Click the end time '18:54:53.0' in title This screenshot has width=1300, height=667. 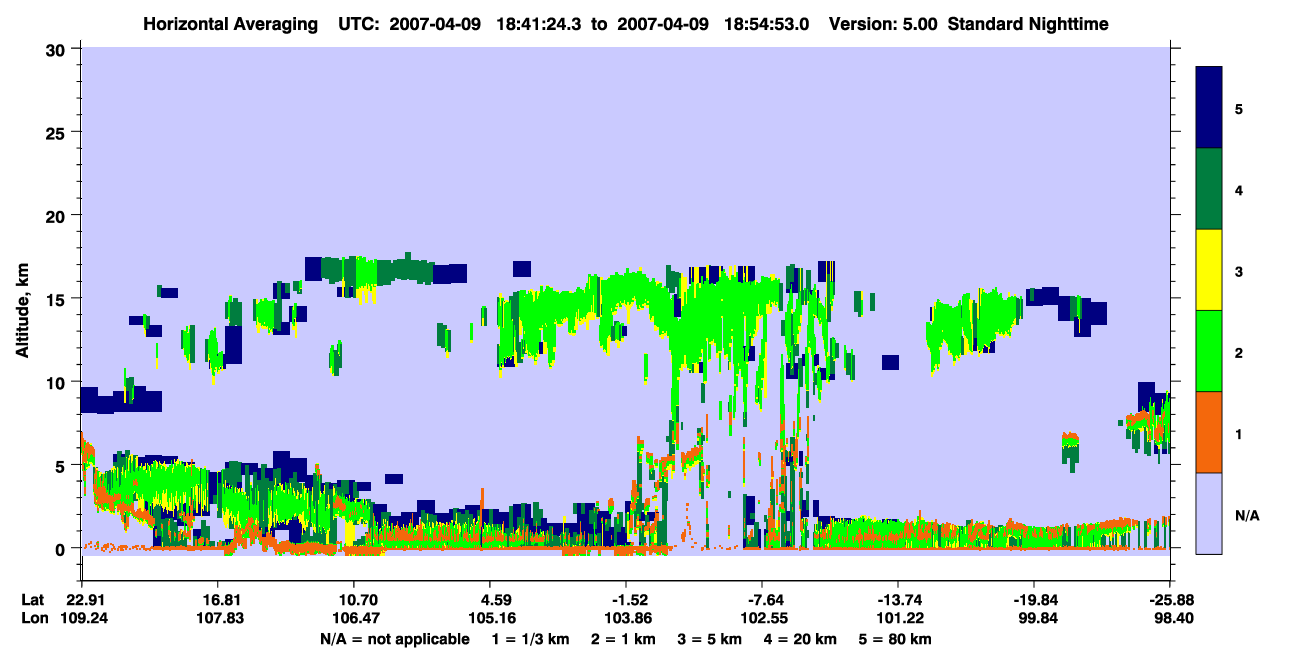pos(768,23)
